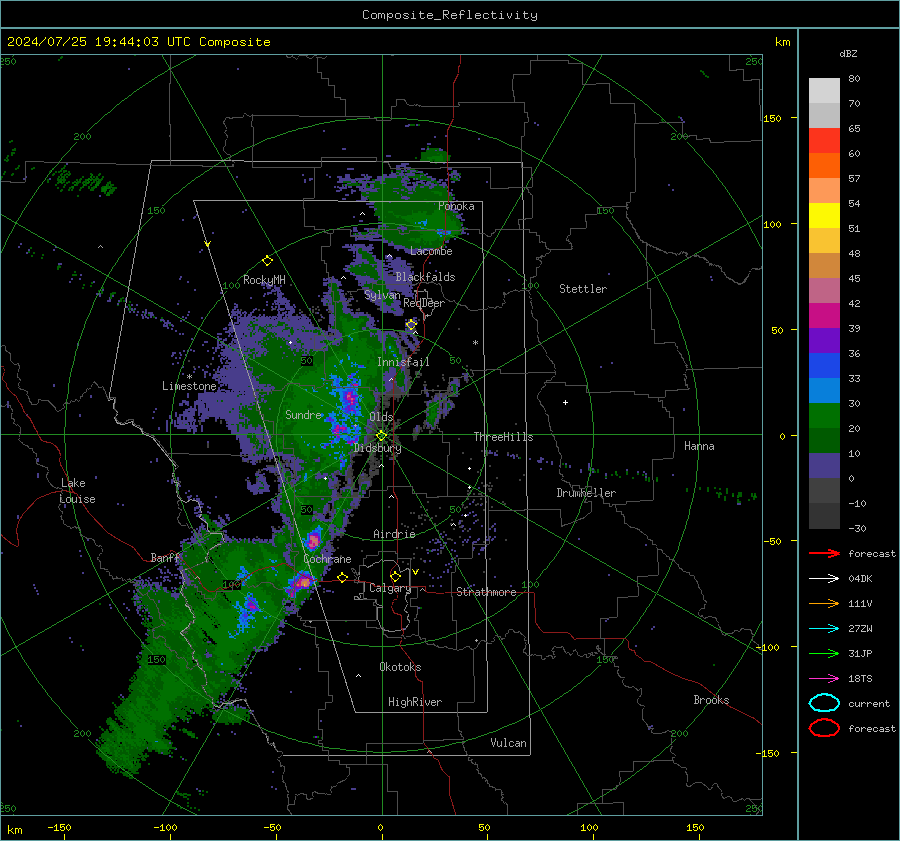This screenshot has width=900, height=841.
Task: Click the RedDeer label
Action: (424, 303)
